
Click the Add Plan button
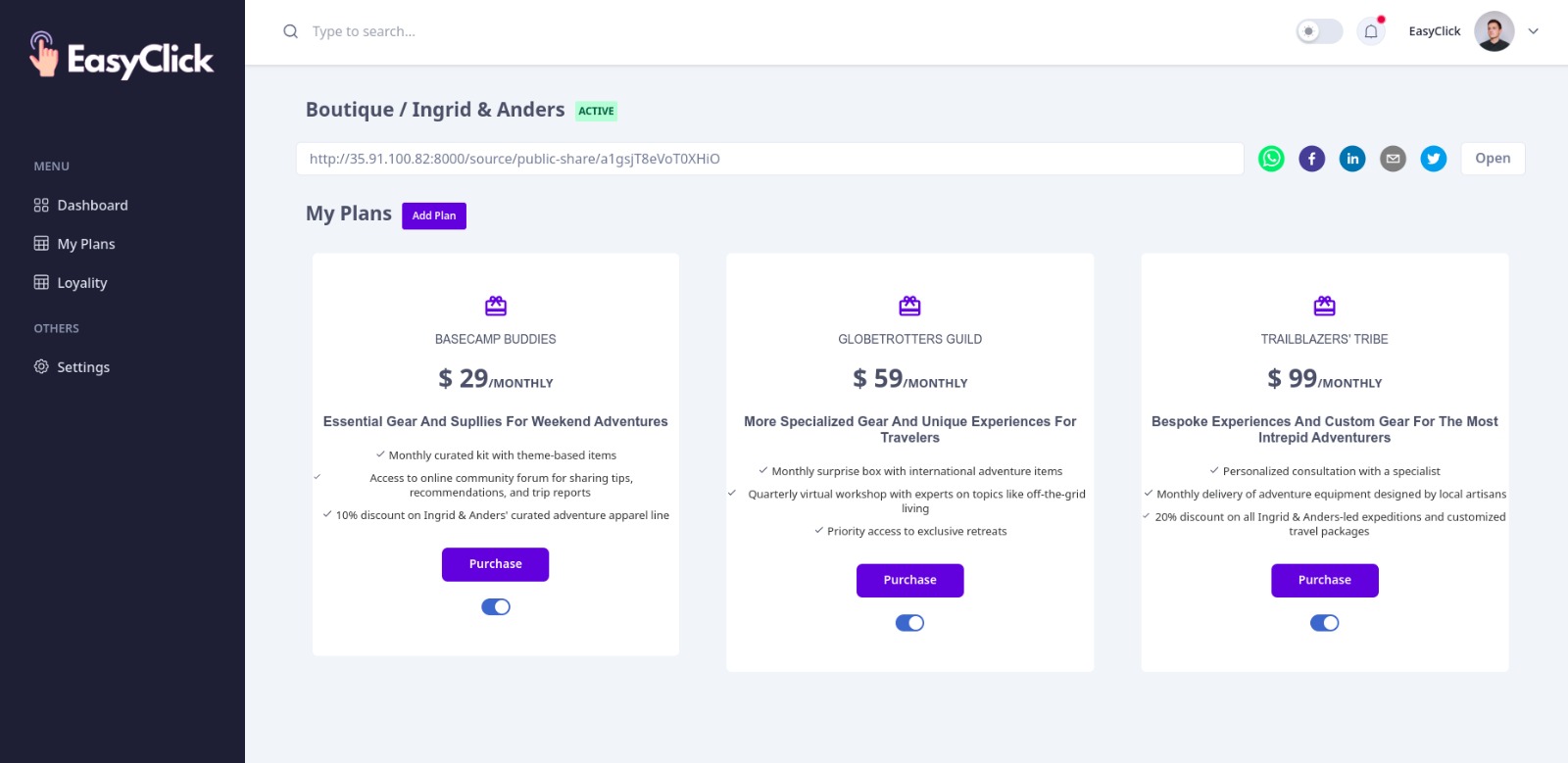coord(434,215)
